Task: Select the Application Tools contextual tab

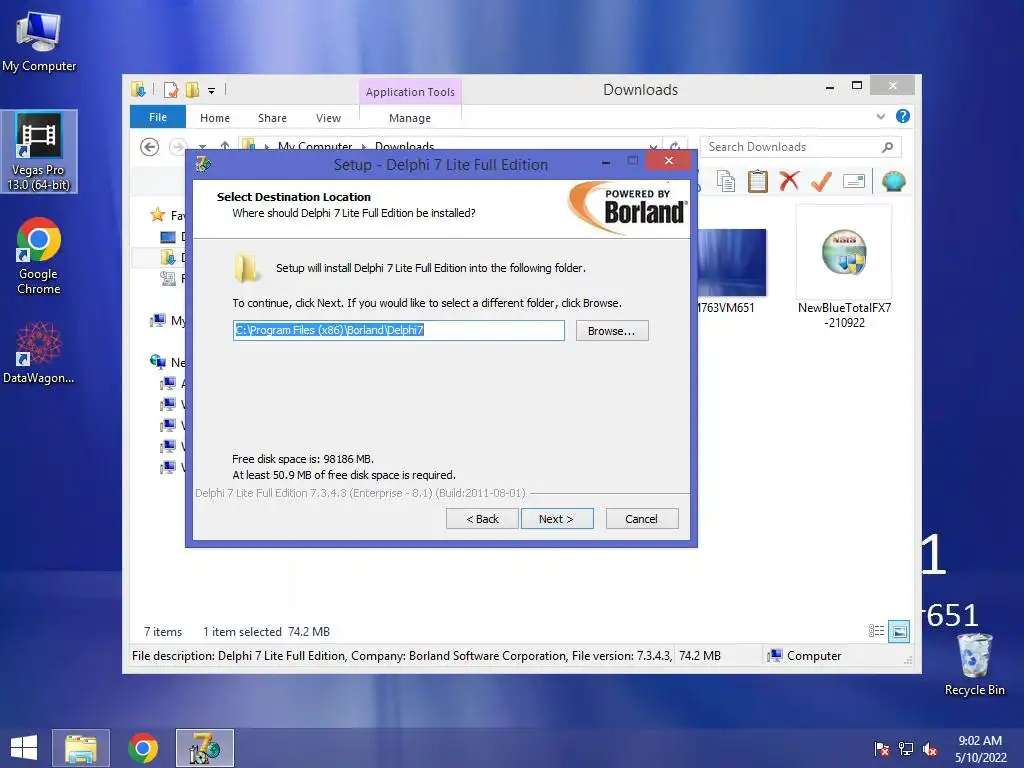Action: 410,92
